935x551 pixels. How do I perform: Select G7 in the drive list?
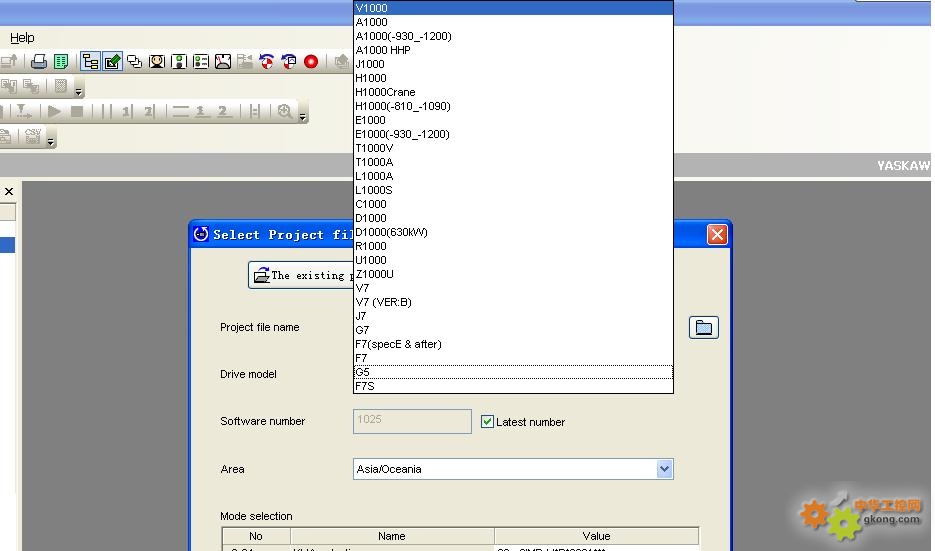click(513, 330)
